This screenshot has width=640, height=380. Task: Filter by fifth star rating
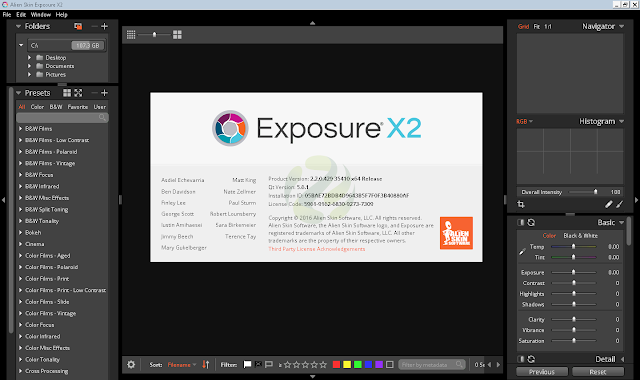pyautogui.click(x=323, y=364)
